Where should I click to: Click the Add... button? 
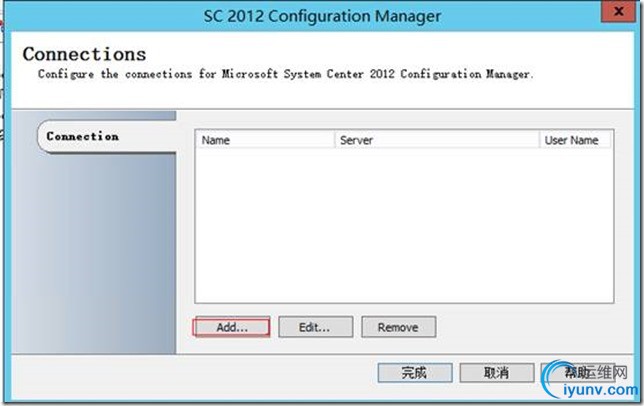(x=231, y=327)
